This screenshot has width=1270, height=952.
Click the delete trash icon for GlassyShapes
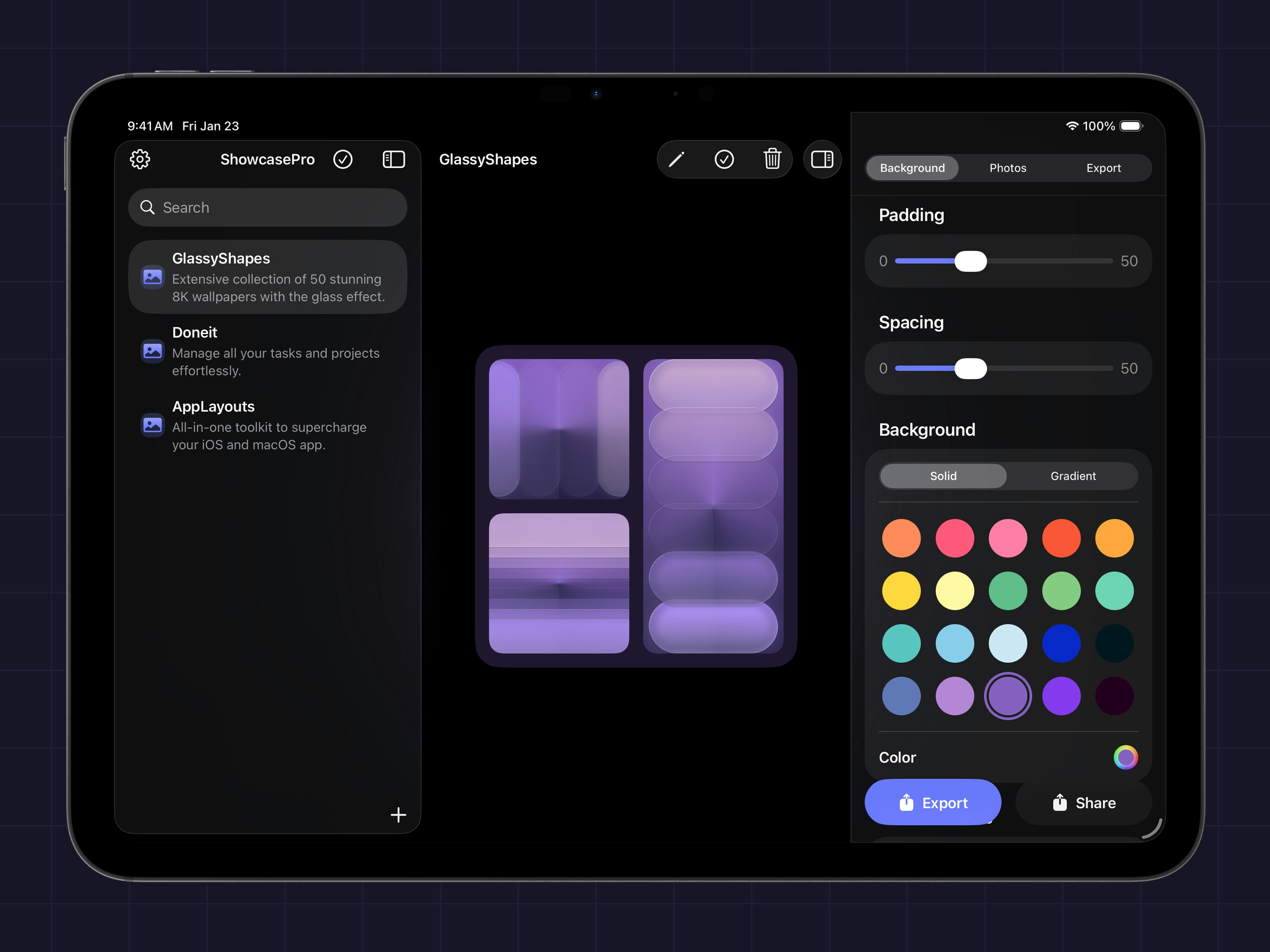coord(773,159)
